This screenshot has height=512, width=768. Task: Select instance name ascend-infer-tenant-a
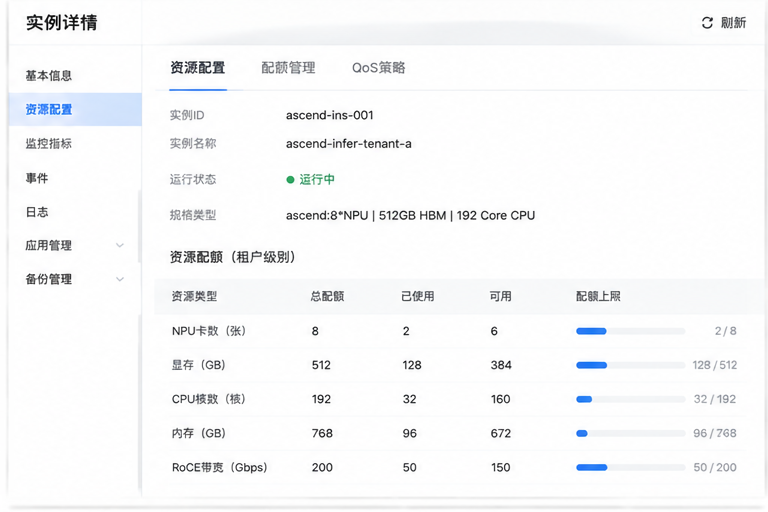(349, 144)
